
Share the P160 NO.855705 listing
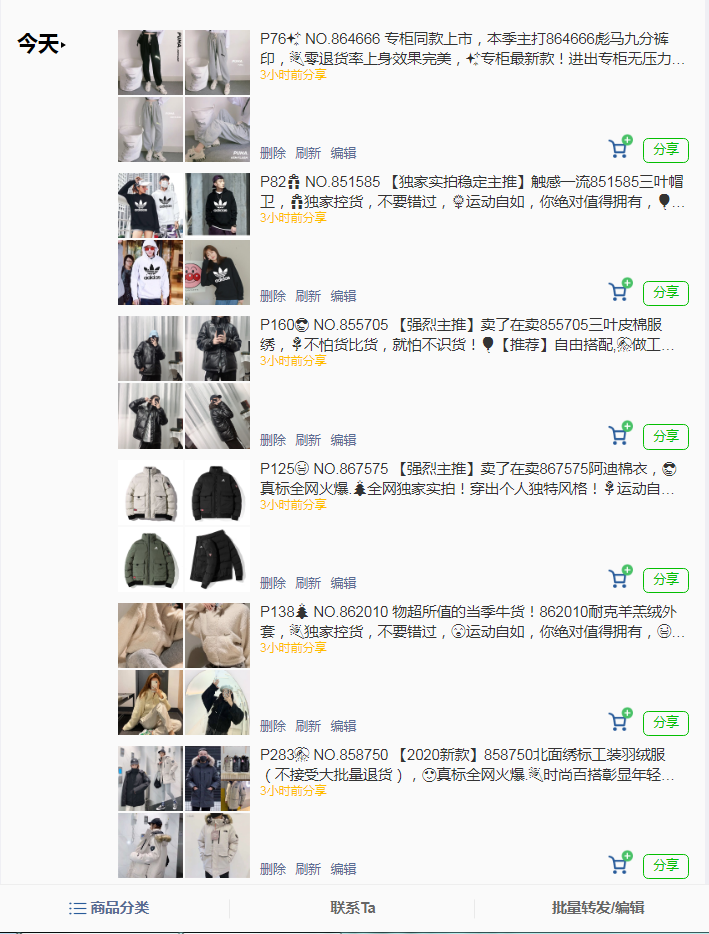point(666,436)
